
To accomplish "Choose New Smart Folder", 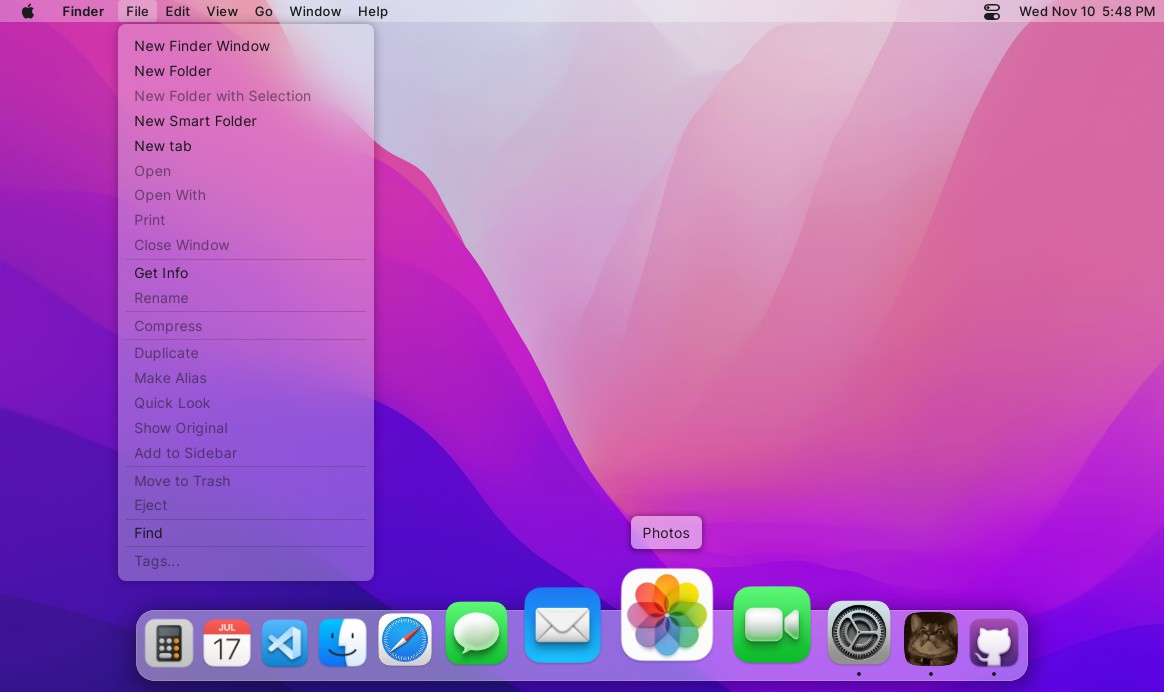I will 246,121.
